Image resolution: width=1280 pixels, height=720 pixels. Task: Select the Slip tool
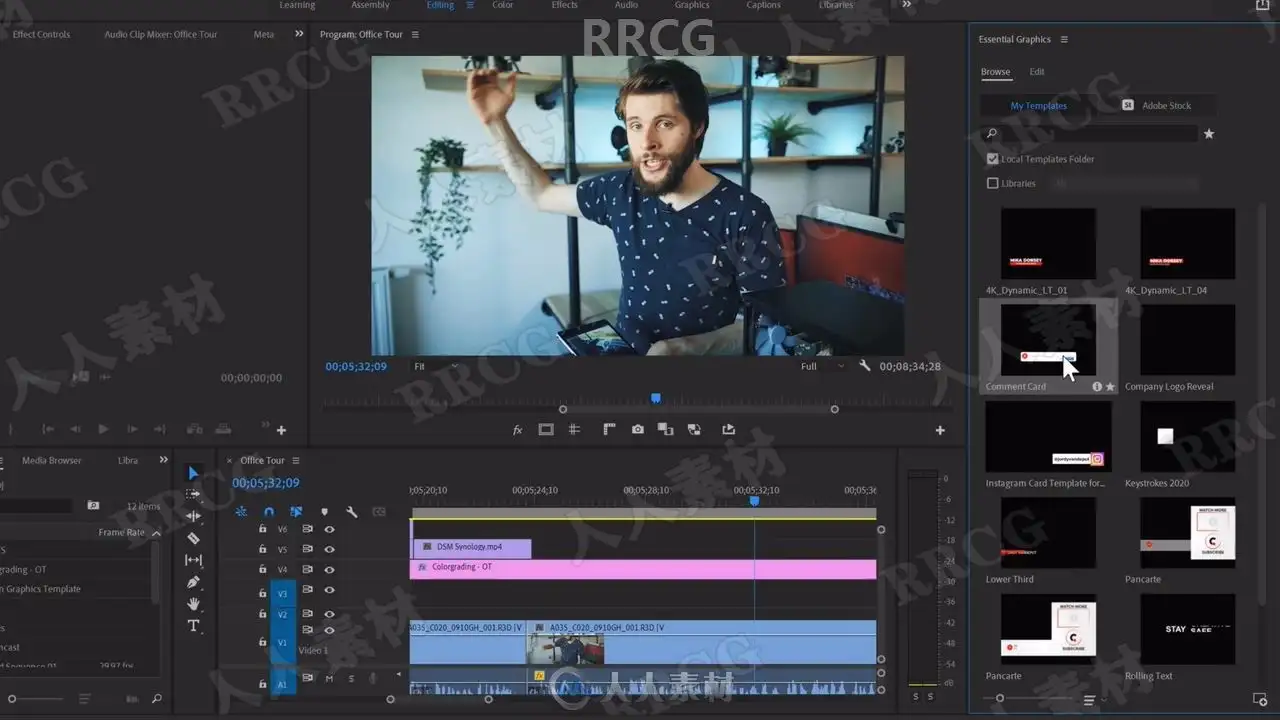193,560
